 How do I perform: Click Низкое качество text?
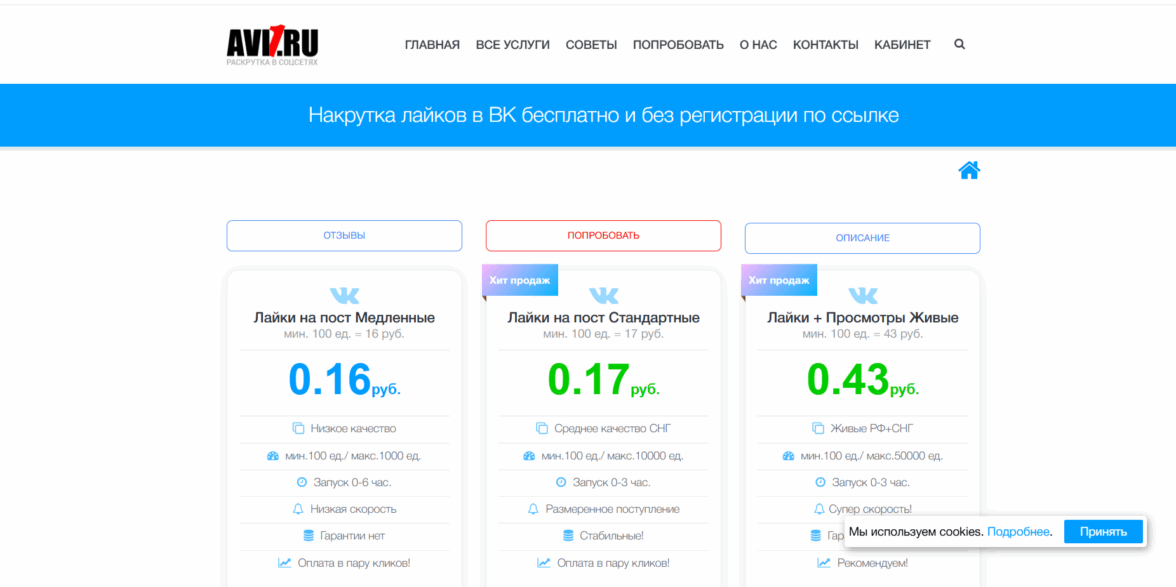(x=353, y=429)
